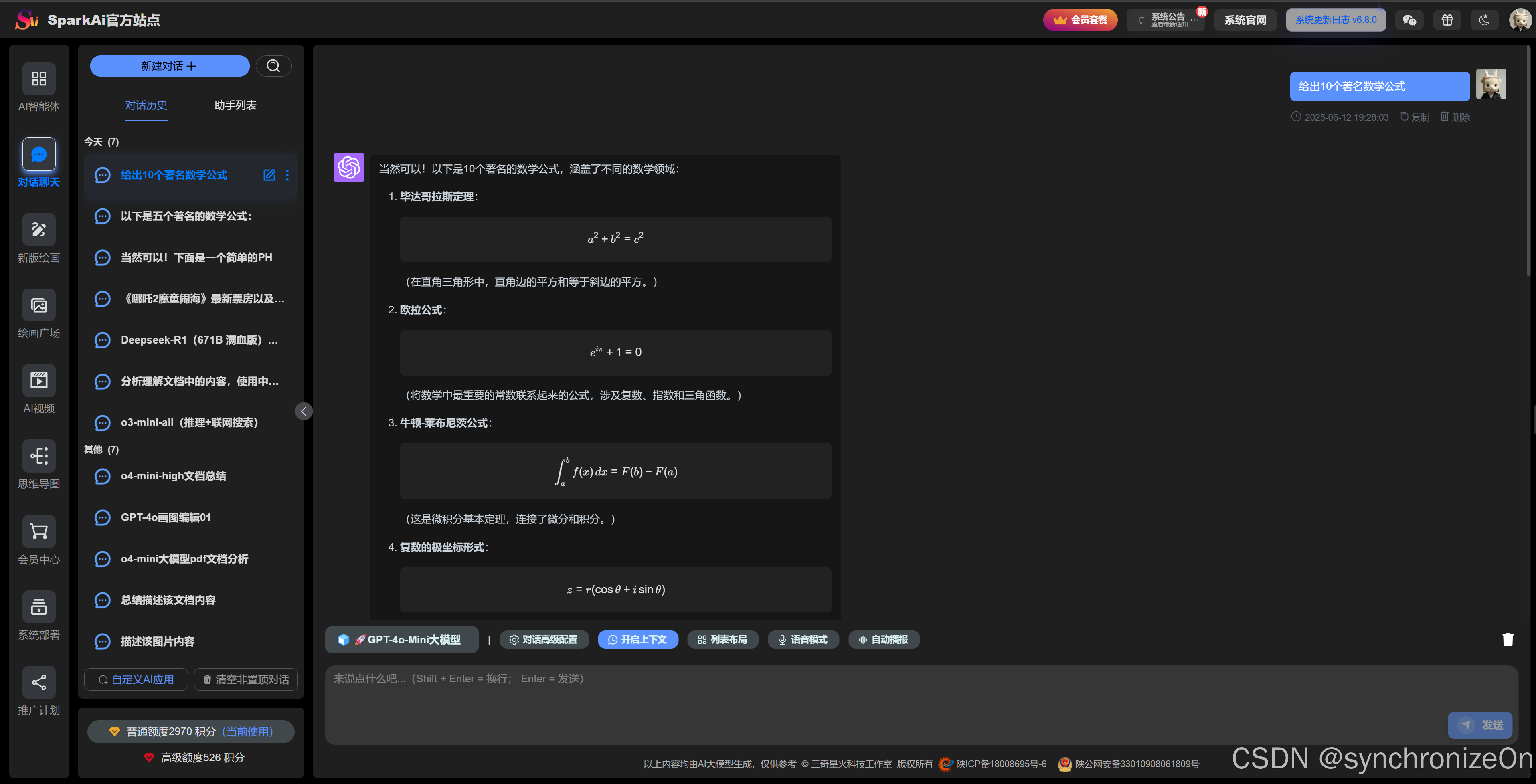Click the WeChat icon in header
1536x784 pixels.
pos(1409,20)
